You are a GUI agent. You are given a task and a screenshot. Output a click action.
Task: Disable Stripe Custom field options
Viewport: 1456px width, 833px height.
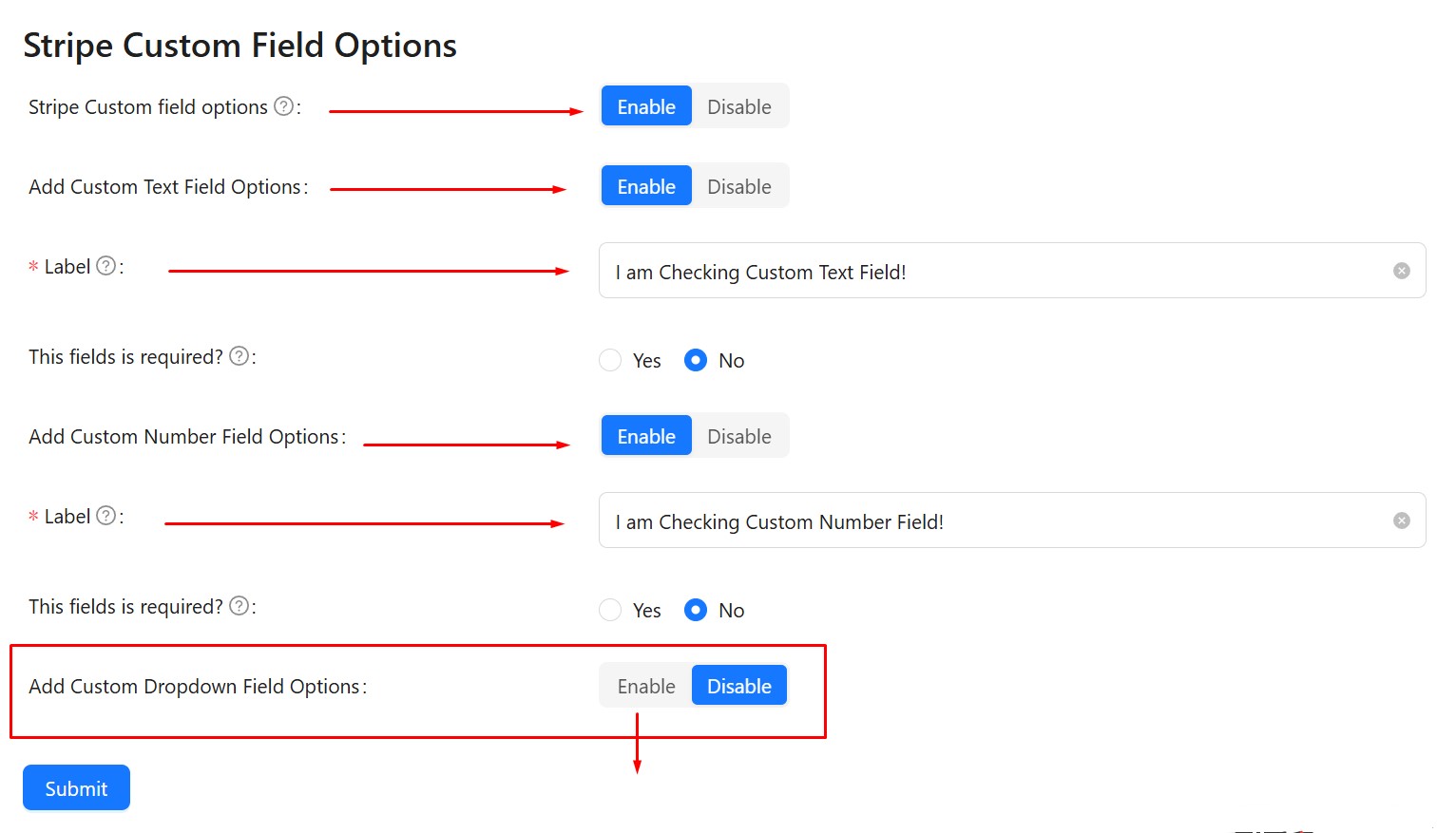738,106
